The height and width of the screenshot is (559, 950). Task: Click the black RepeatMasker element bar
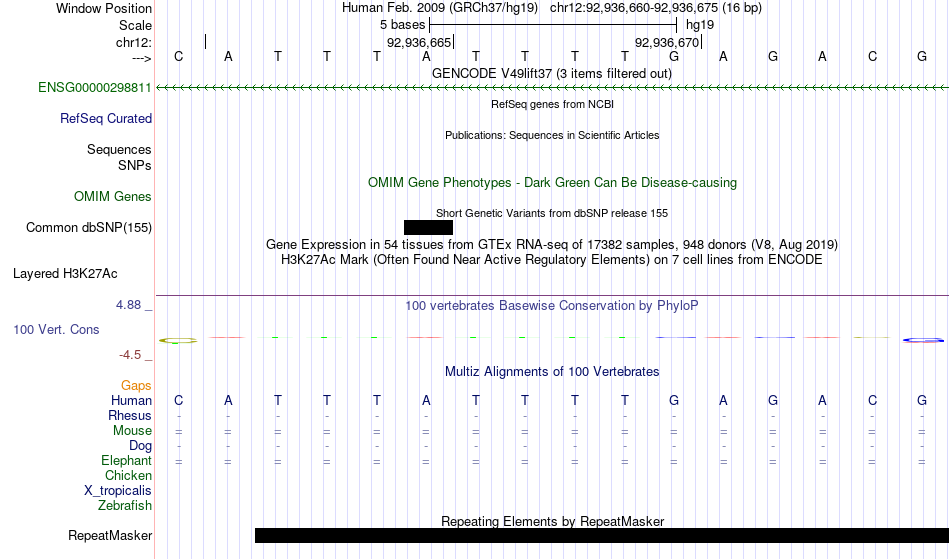click(602, 535)
